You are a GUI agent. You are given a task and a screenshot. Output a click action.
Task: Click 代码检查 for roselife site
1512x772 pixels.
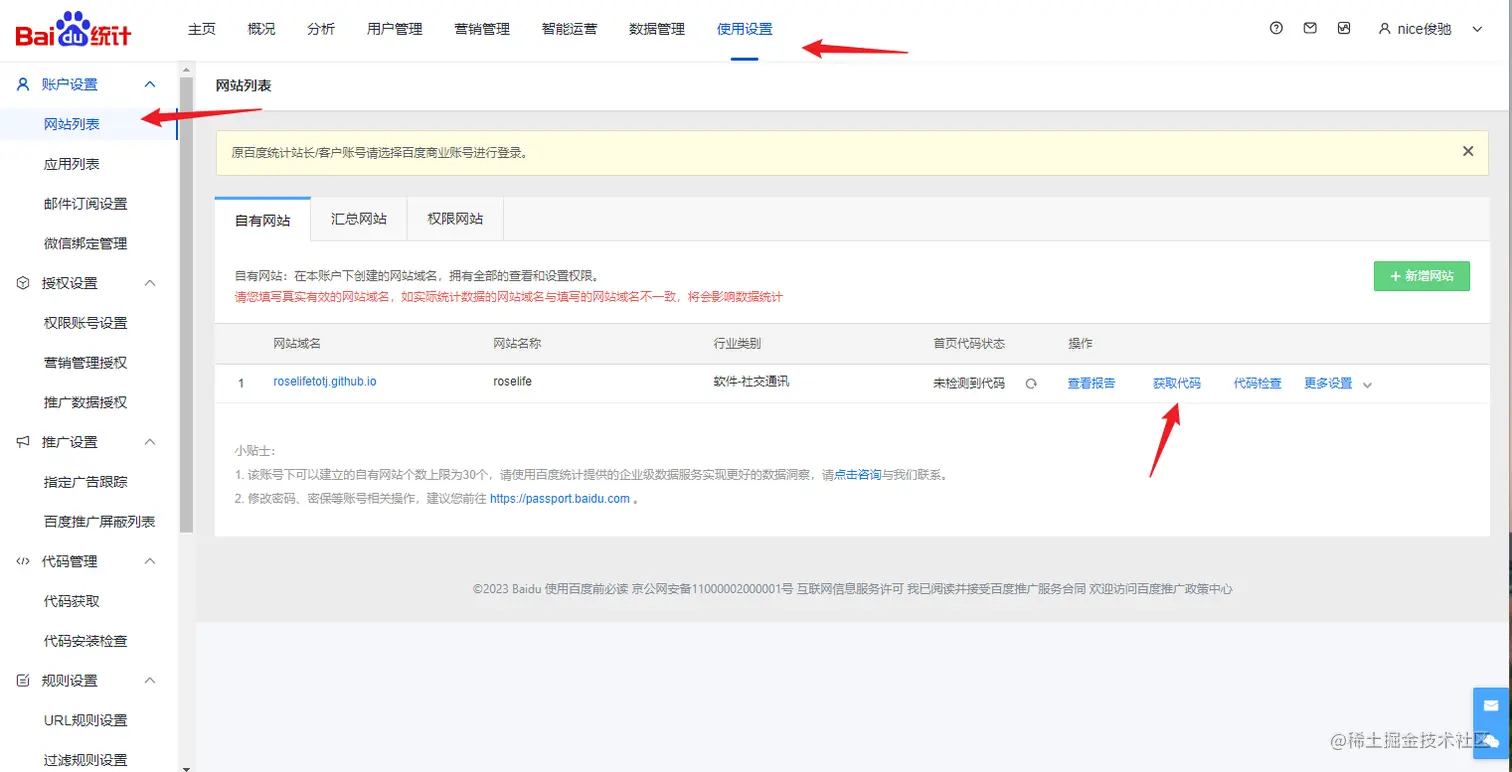pos(1258,384)
